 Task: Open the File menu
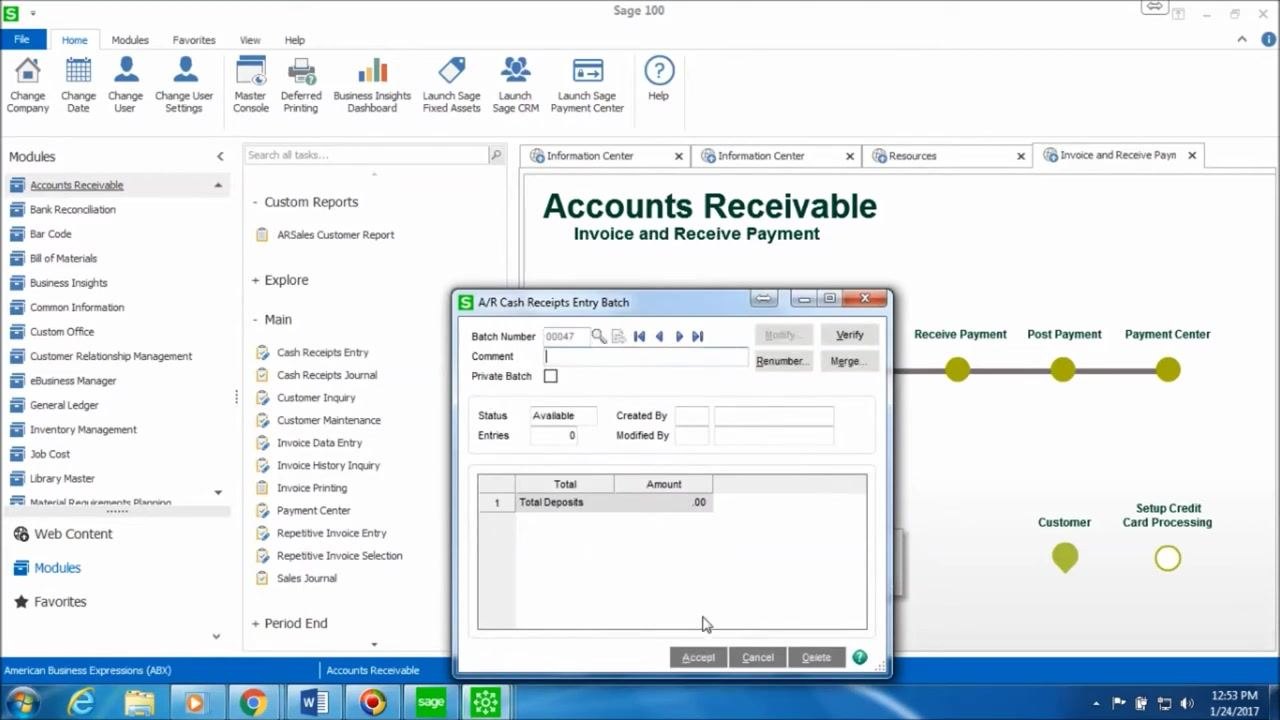point(22,40)
